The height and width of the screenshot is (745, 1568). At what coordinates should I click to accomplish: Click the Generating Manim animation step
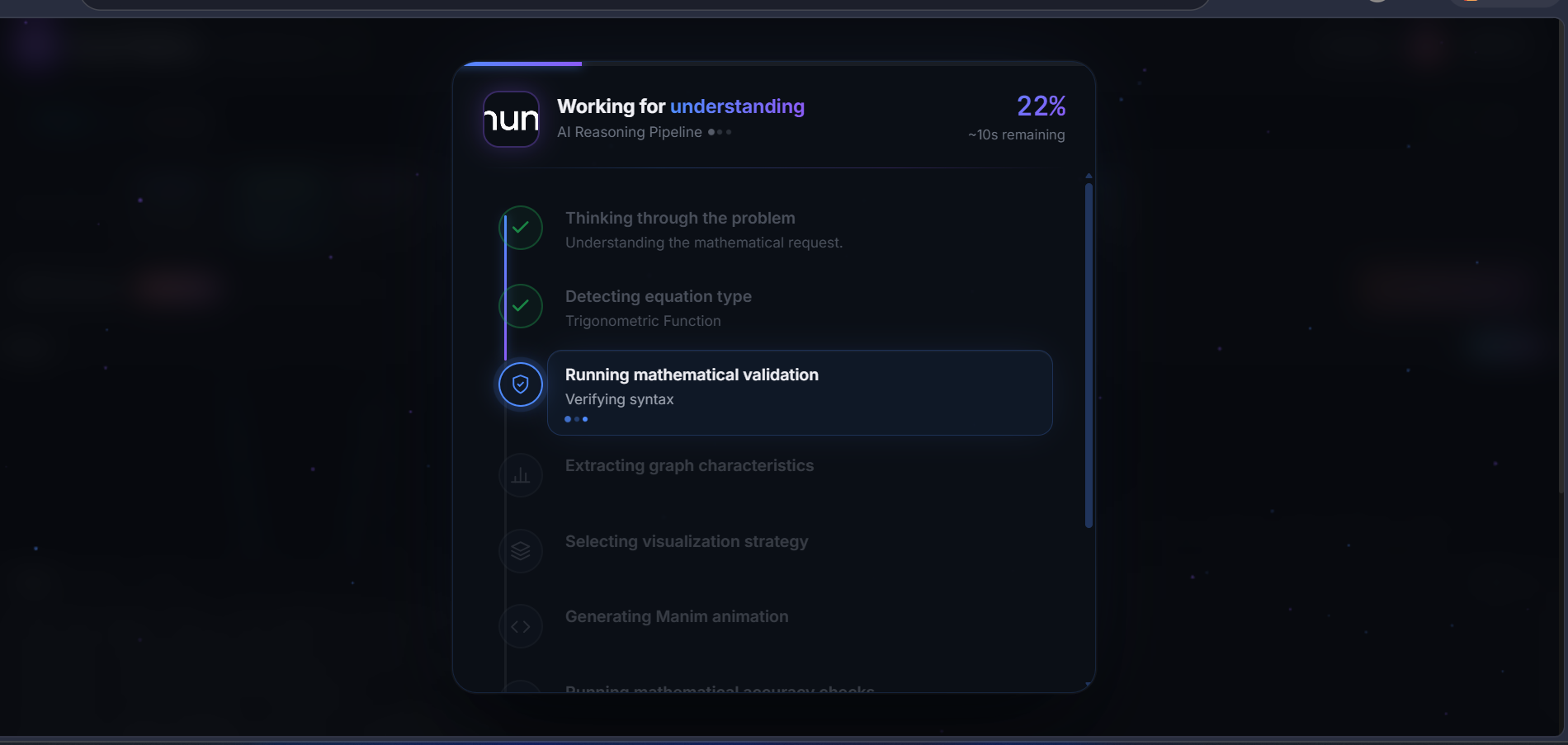click(x=677, y=616)
